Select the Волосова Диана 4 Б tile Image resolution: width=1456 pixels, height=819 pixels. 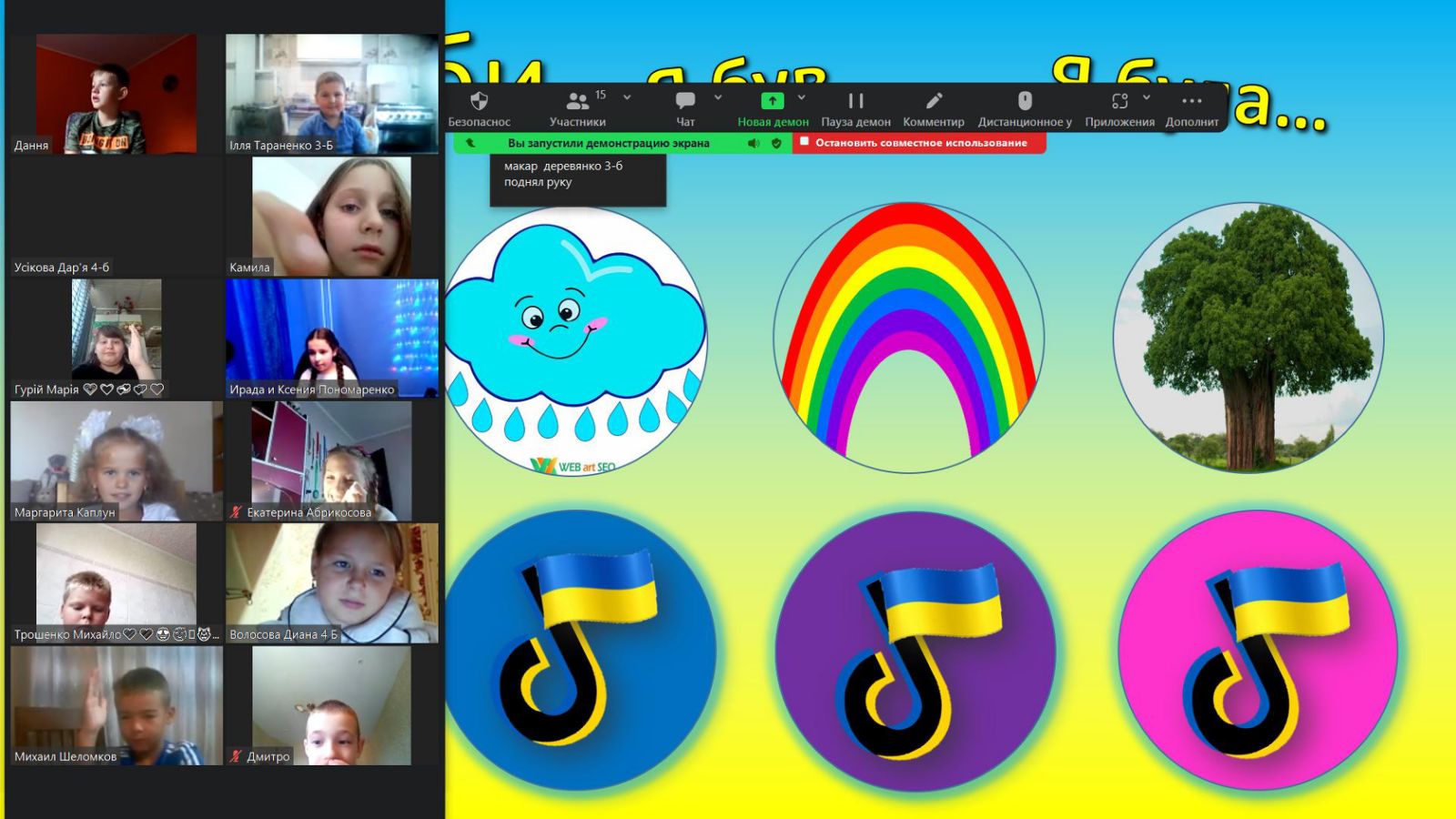coord(332,583)
